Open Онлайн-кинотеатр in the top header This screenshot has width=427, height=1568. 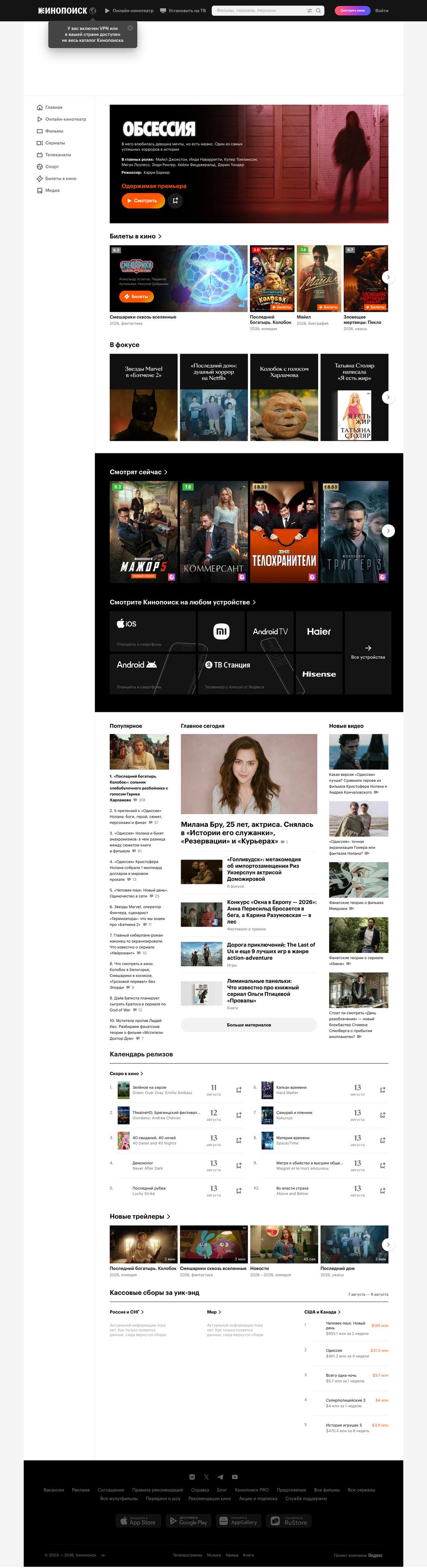[129, 10]
